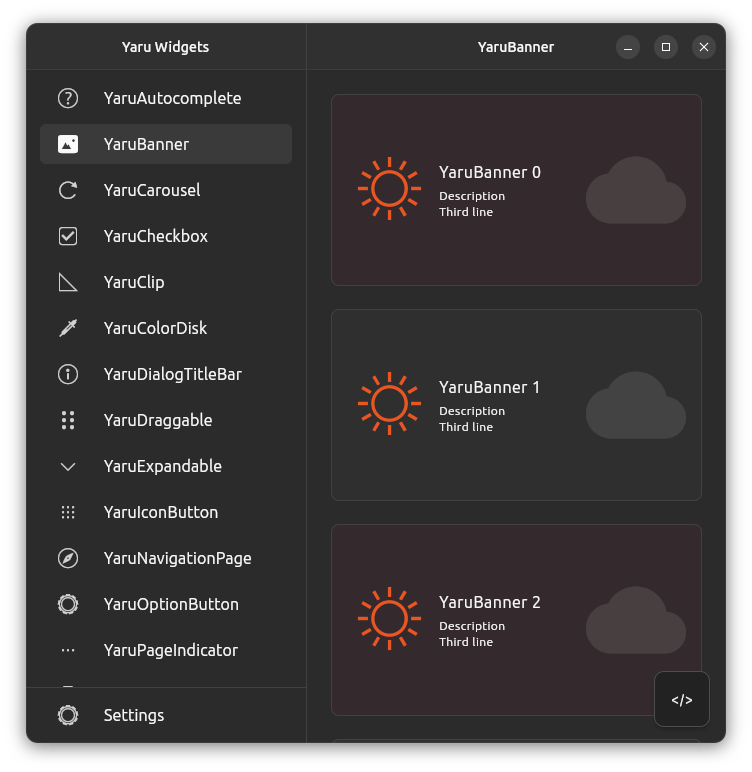The height and width of the screenshot is (772, 752).
Task: Select the YaruCarousel refresh icon
Action: tap(68, 190)
